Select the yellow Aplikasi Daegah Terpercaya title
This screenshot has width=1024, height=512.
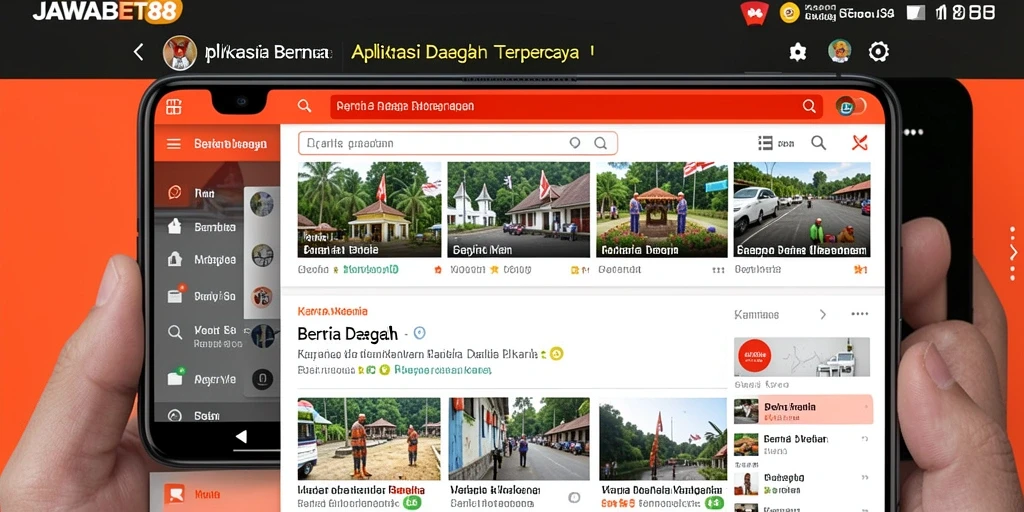tap(465, 52)
